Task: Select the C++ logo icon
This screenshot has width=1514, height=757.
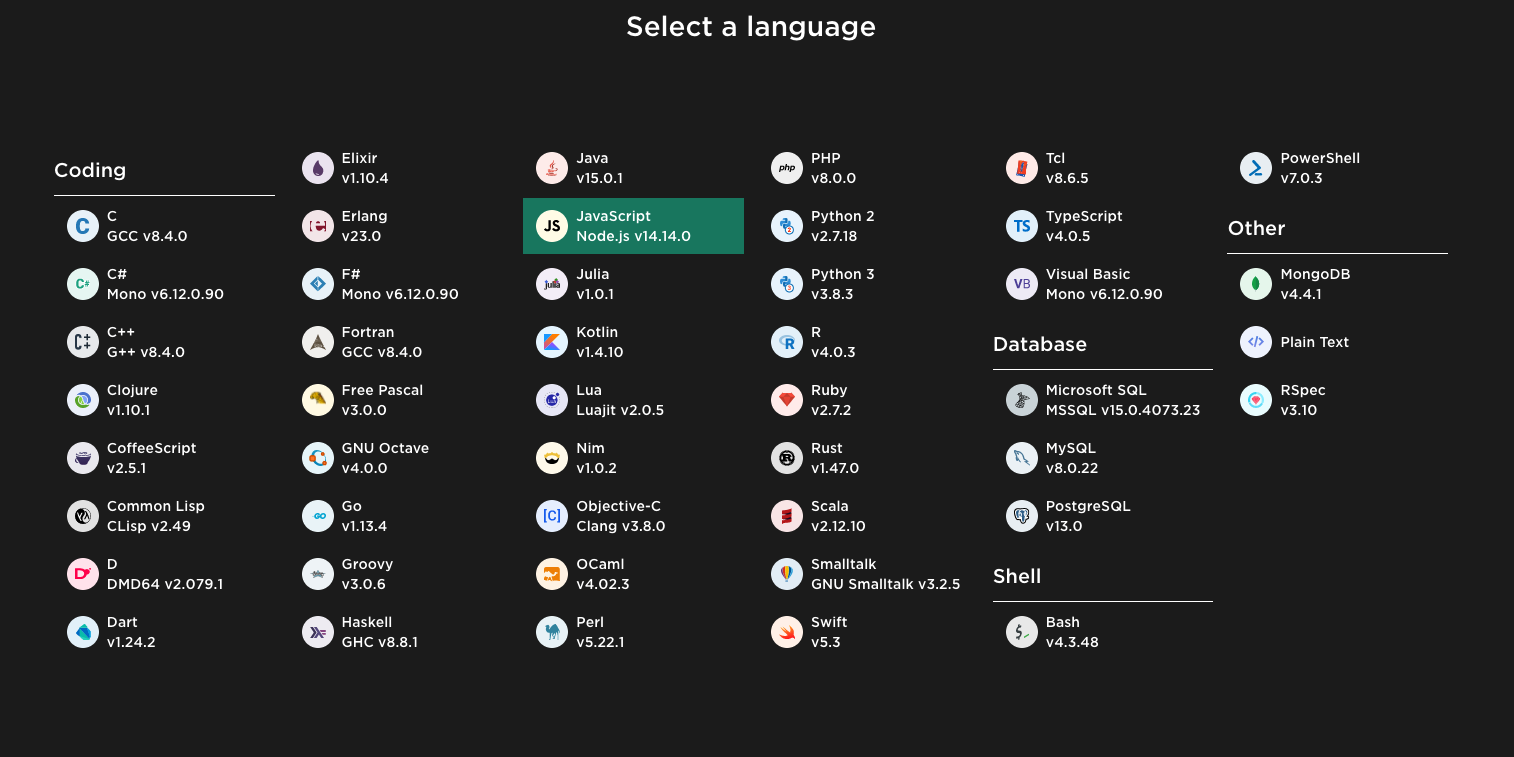Action: tap(83, 342)
